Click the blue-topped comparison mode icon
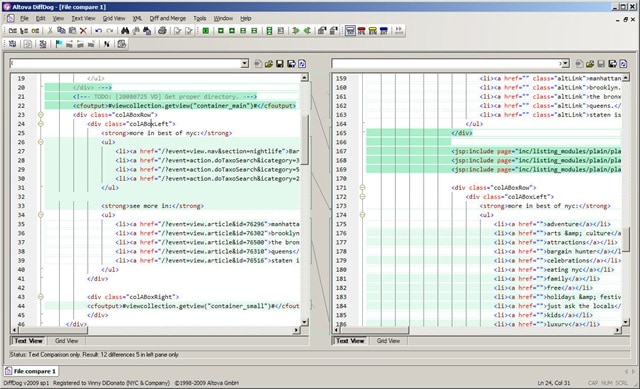Image resolution: width=640 pixels, height=389 pixels. click(x=383, y=31)
